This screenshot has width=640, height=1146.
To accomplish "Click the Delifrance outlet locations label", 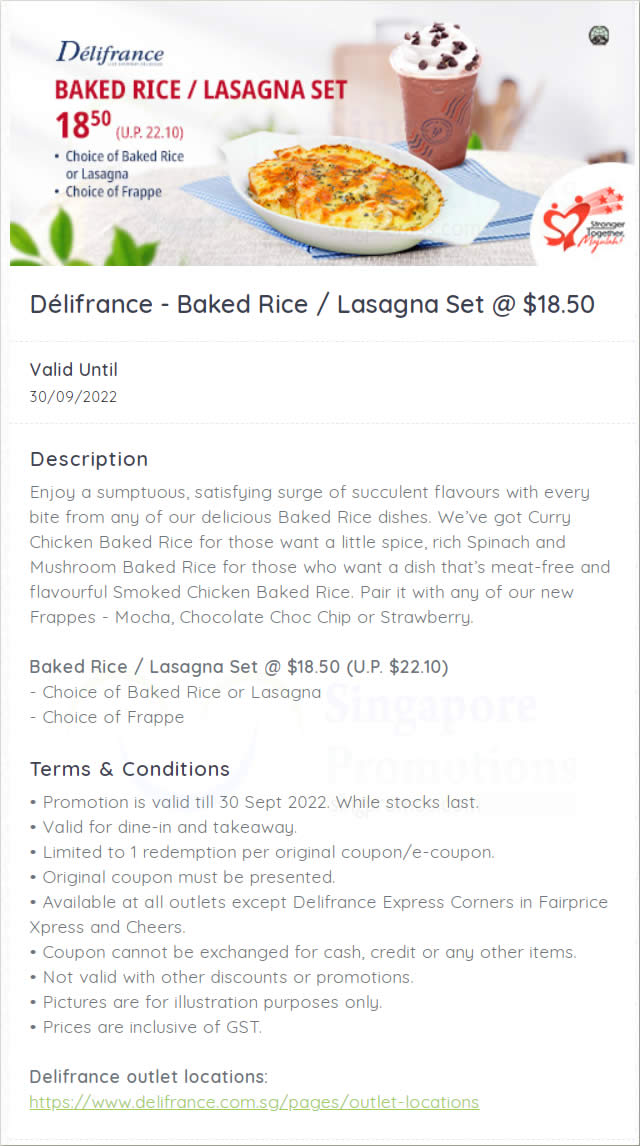I will point(149,1077).
